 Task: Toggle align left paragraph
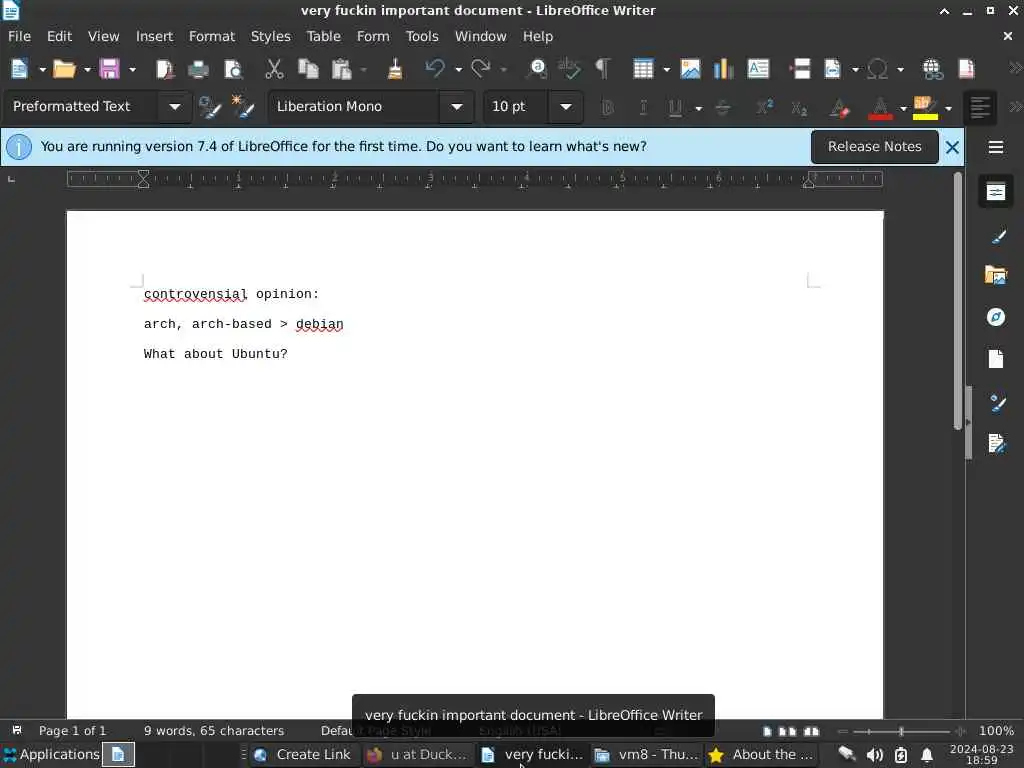point(980,107)
